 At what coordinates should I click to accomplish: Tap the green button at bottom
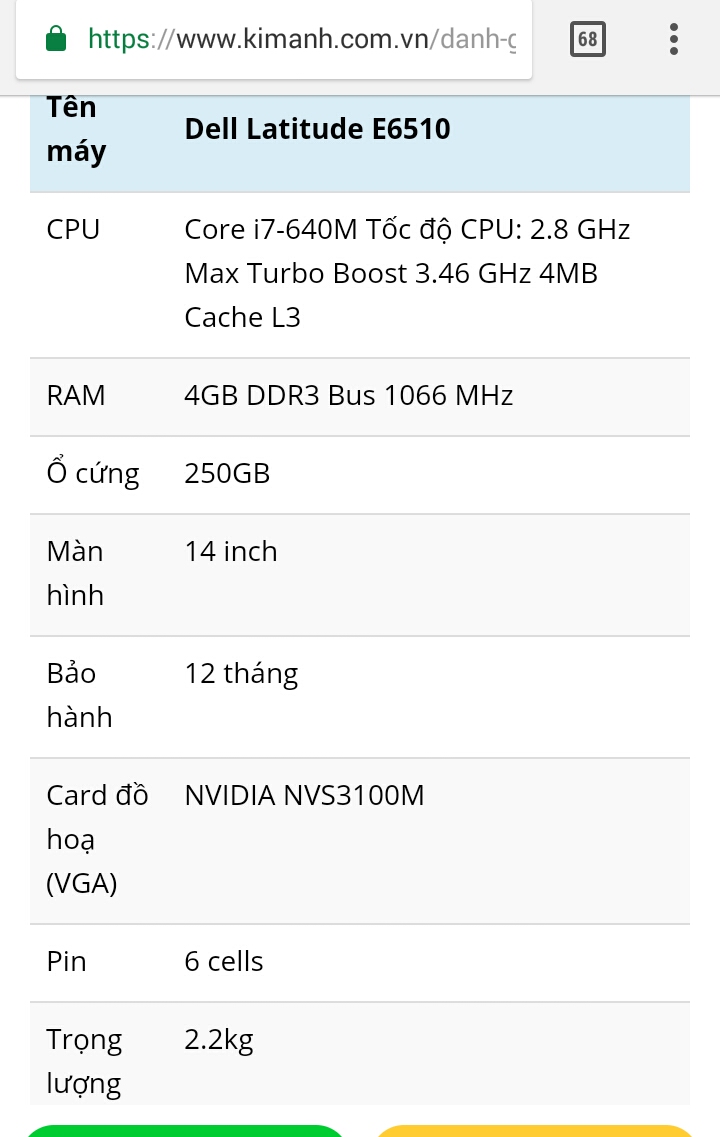pyautogui.click(x=185, y=1130)
